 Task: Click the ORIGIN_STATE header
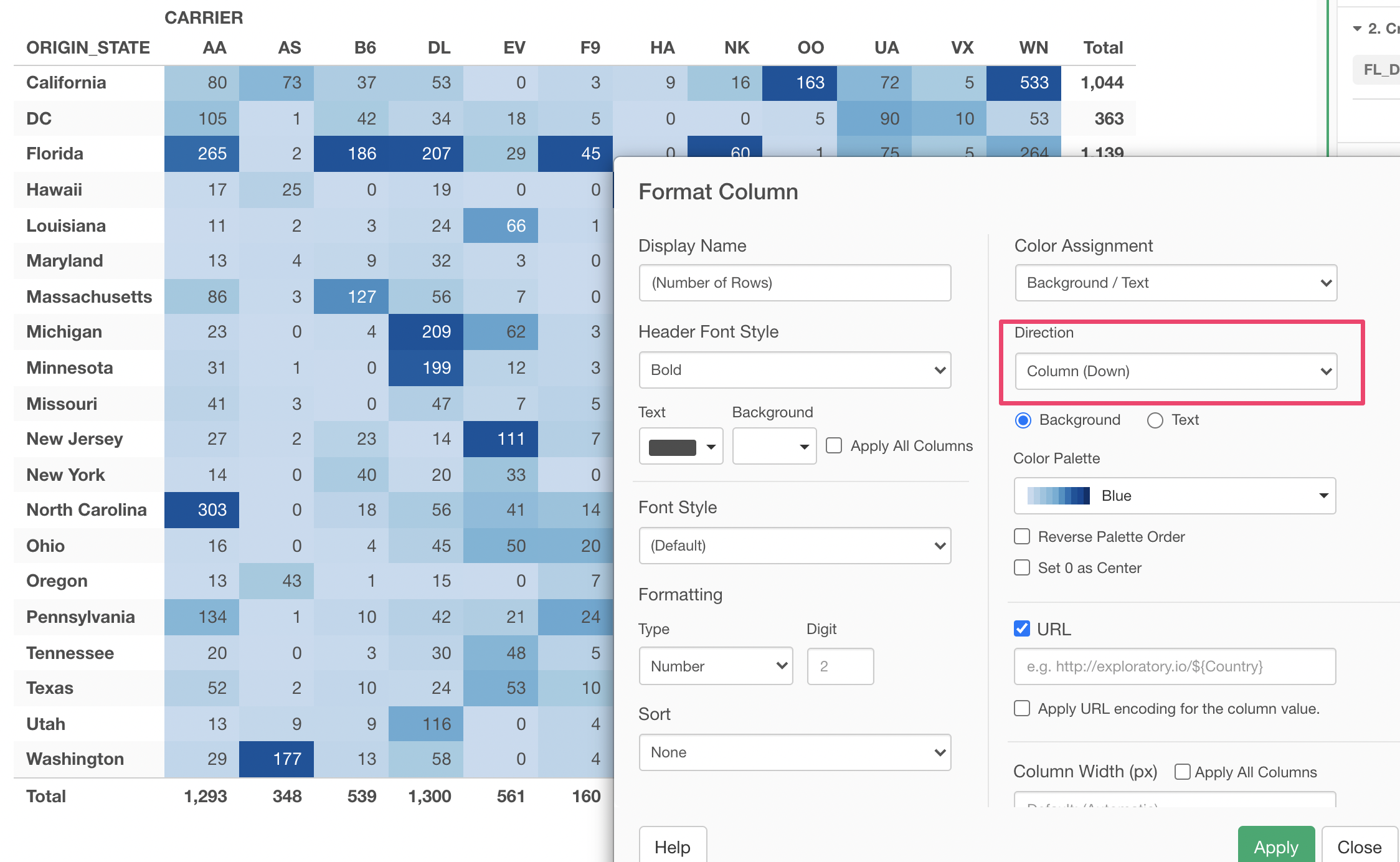point(88,48)
